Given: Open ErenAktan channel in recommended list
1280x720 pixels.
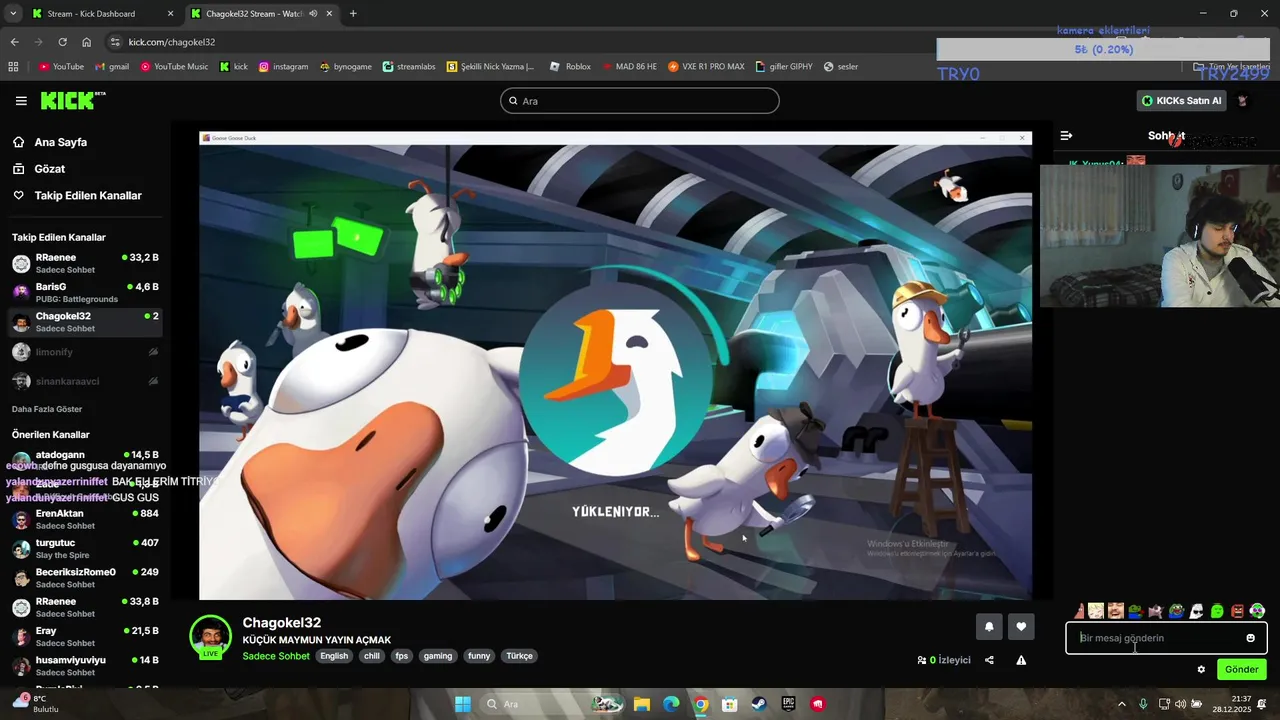Looking at the screenshot, I should click(x=85, y=519).
